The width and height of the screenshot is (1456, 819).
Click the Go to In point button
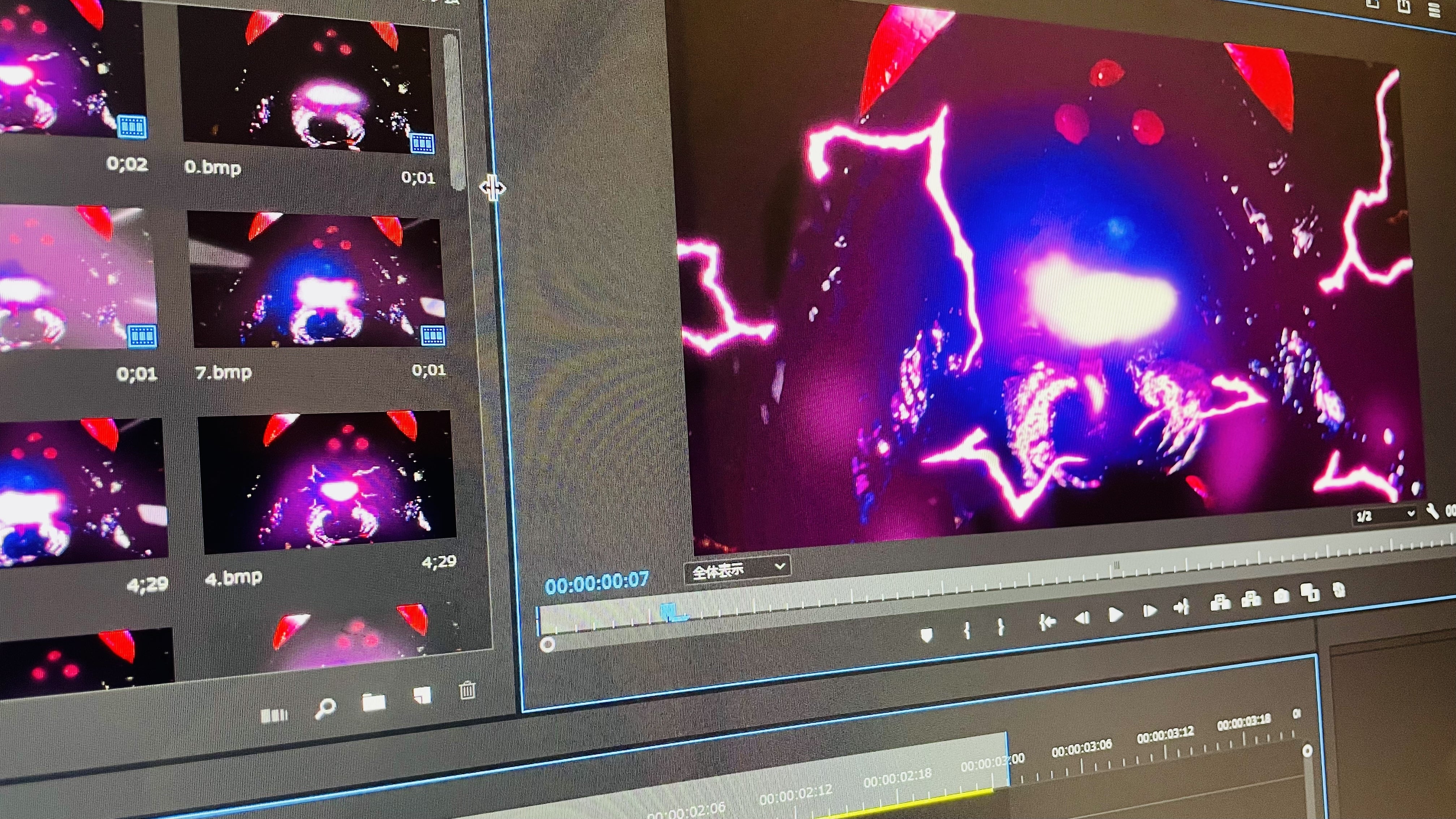coord(1047,622)
